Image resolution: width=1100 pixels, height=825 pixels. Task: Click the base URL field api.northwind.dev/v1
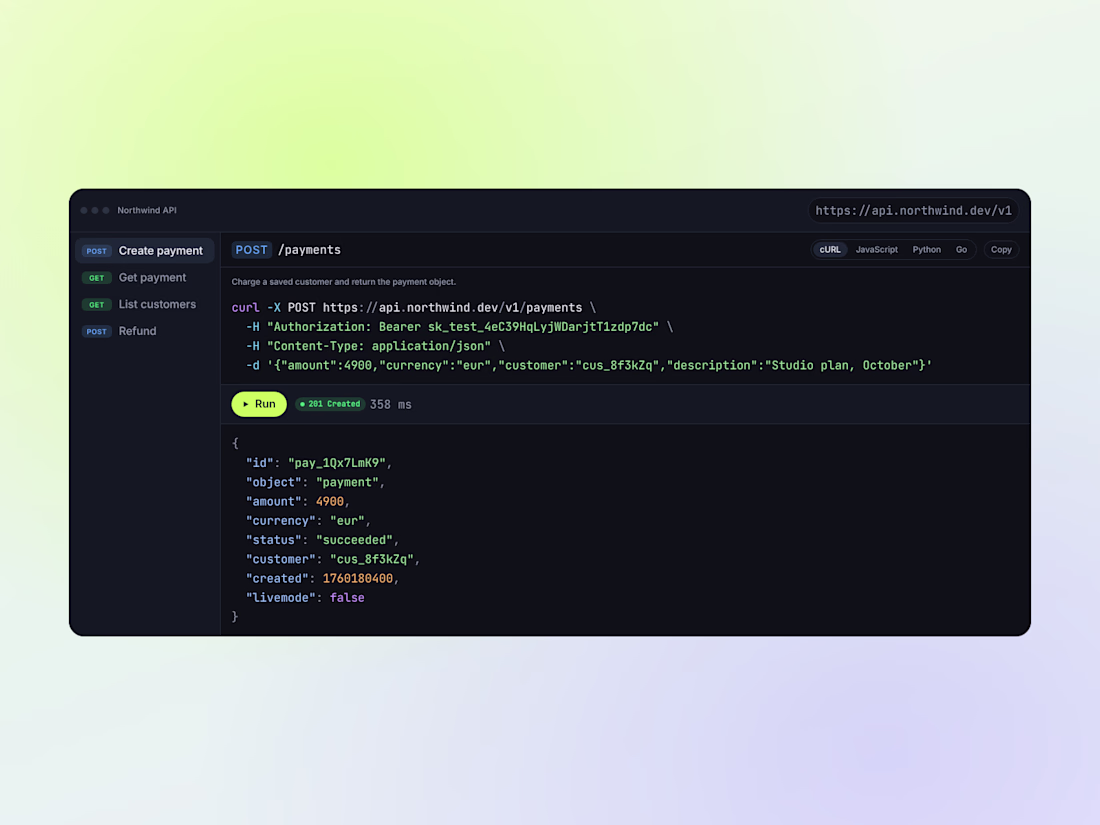tap(913, 210)
